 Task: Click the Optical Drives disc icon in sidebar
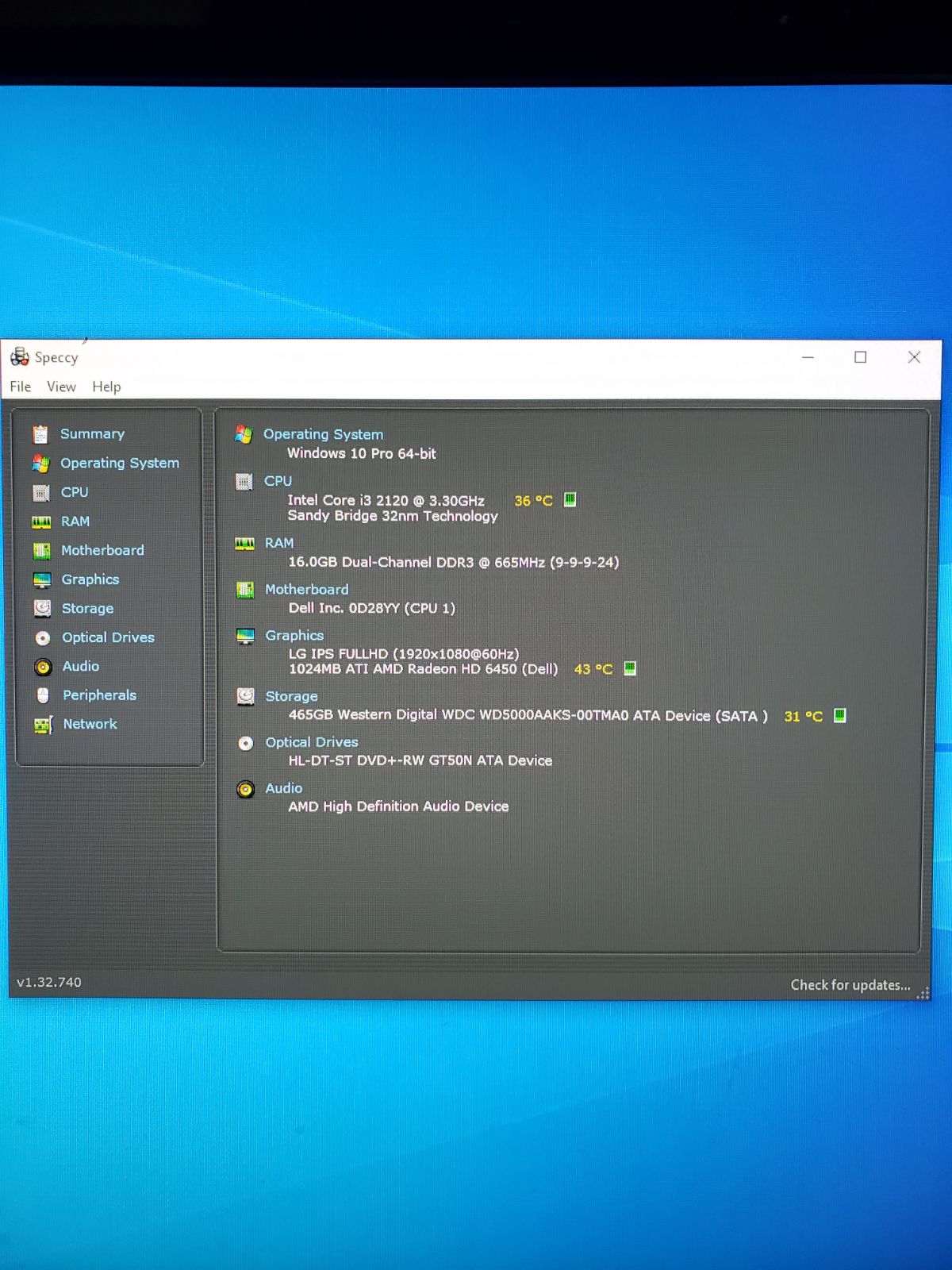[x=43, y=638]
